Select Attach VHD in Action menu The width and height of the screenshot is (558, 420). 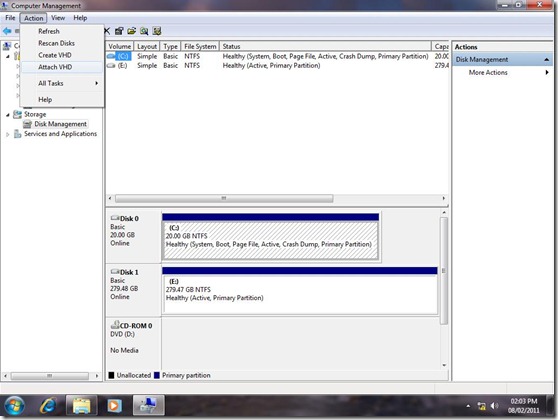[62, 67]
